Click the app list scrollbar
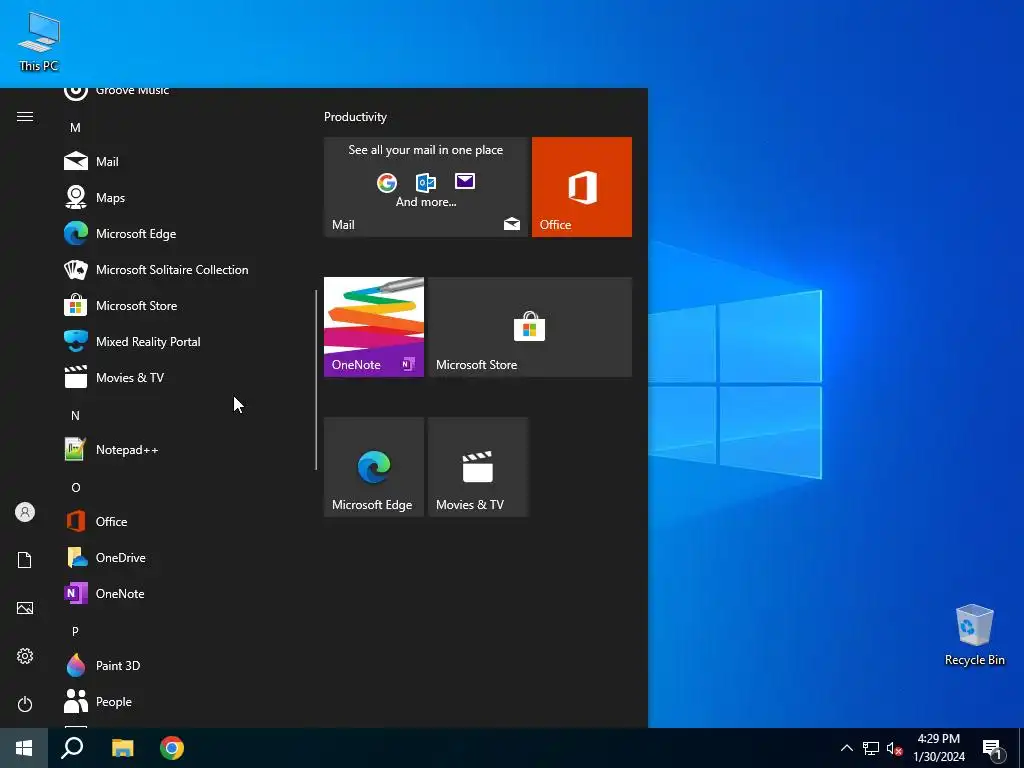1024x768 pixels. pos(316,379)
